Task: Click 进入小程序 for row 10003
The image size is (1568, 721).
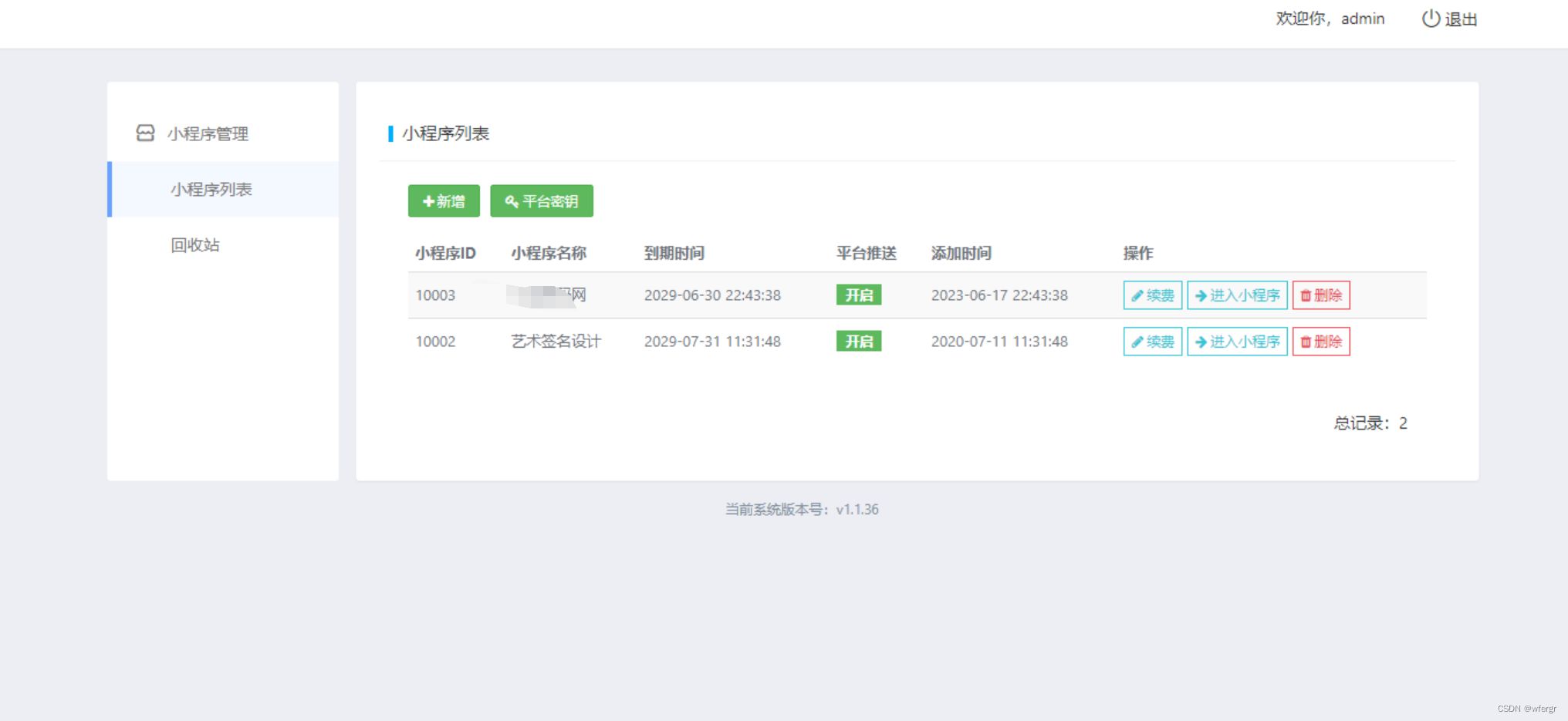Action: pos(1237,295)
